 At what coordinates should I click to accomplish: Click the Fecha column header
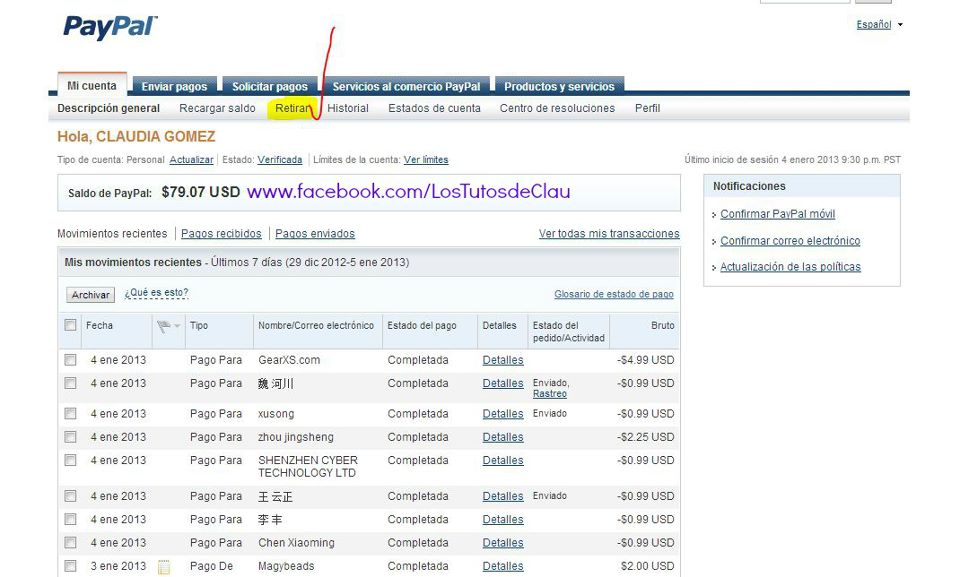coord(99,325)
